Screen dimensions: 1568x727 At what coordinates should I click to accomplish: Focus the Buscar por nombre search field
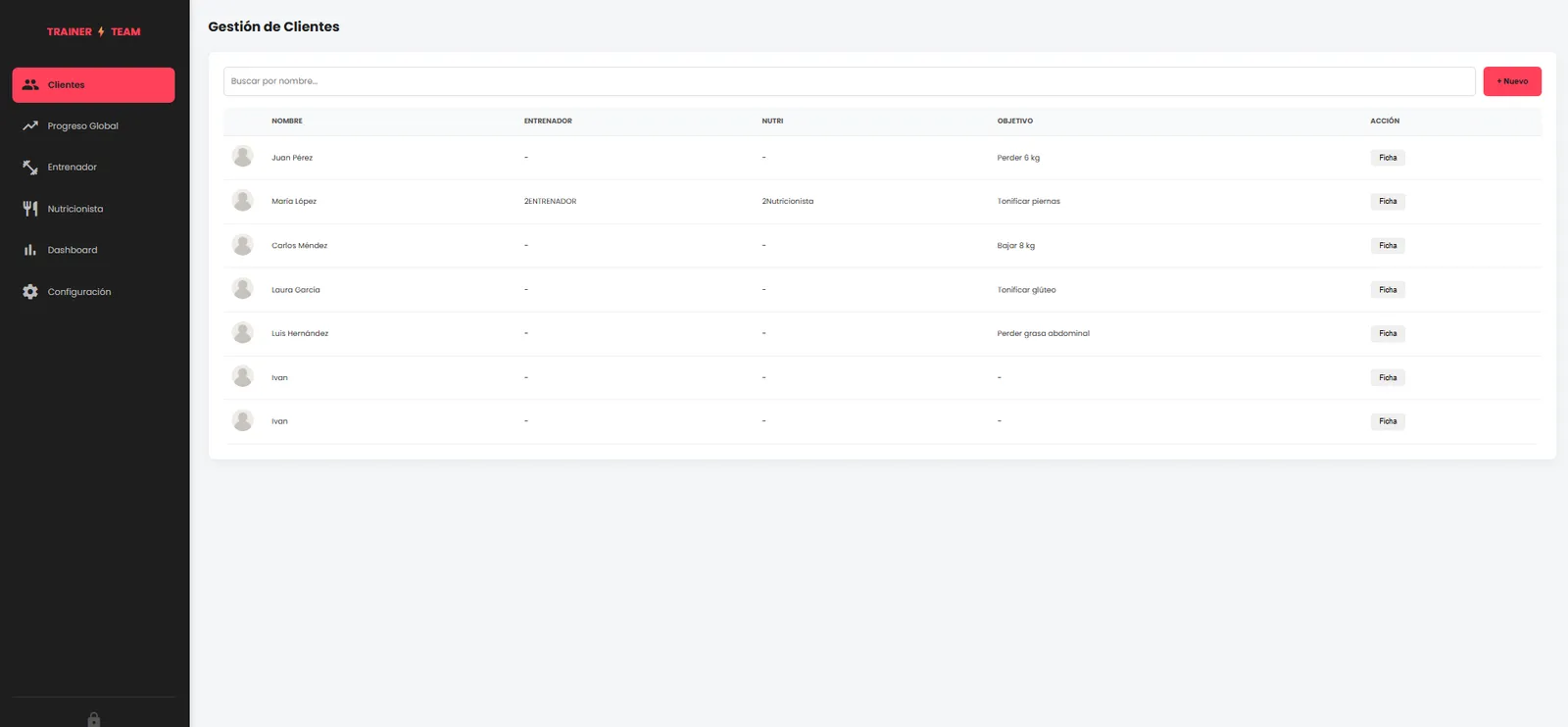[850, 81]
